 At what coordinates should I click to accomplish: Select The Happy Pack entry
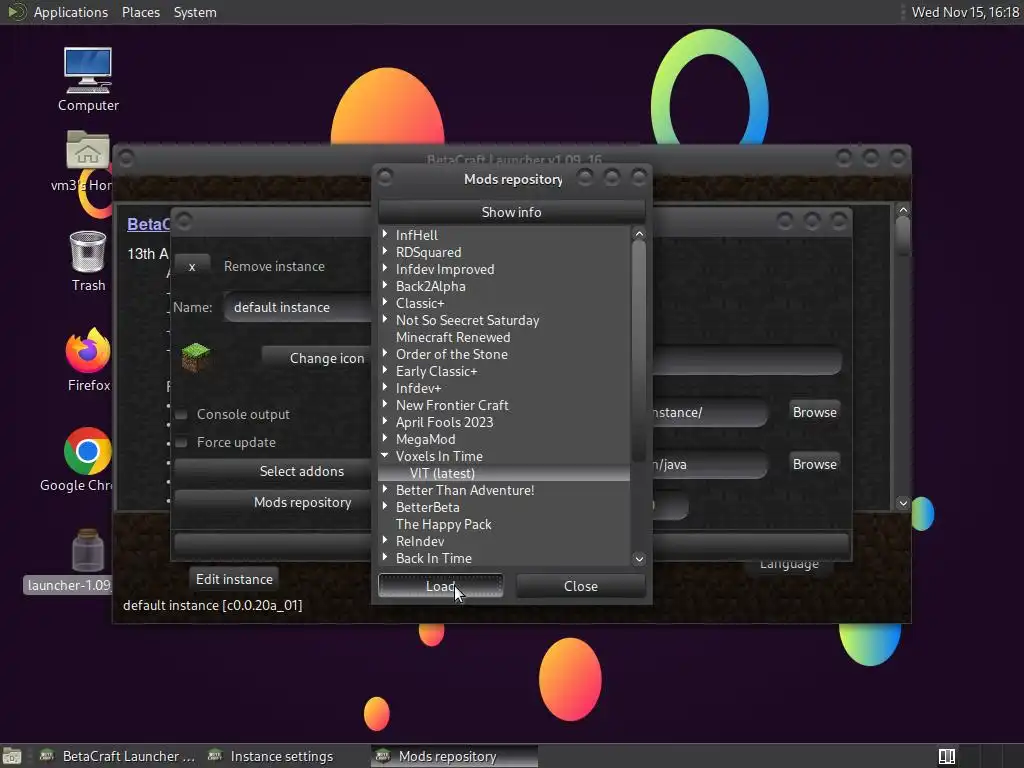(x=443, y=524)
